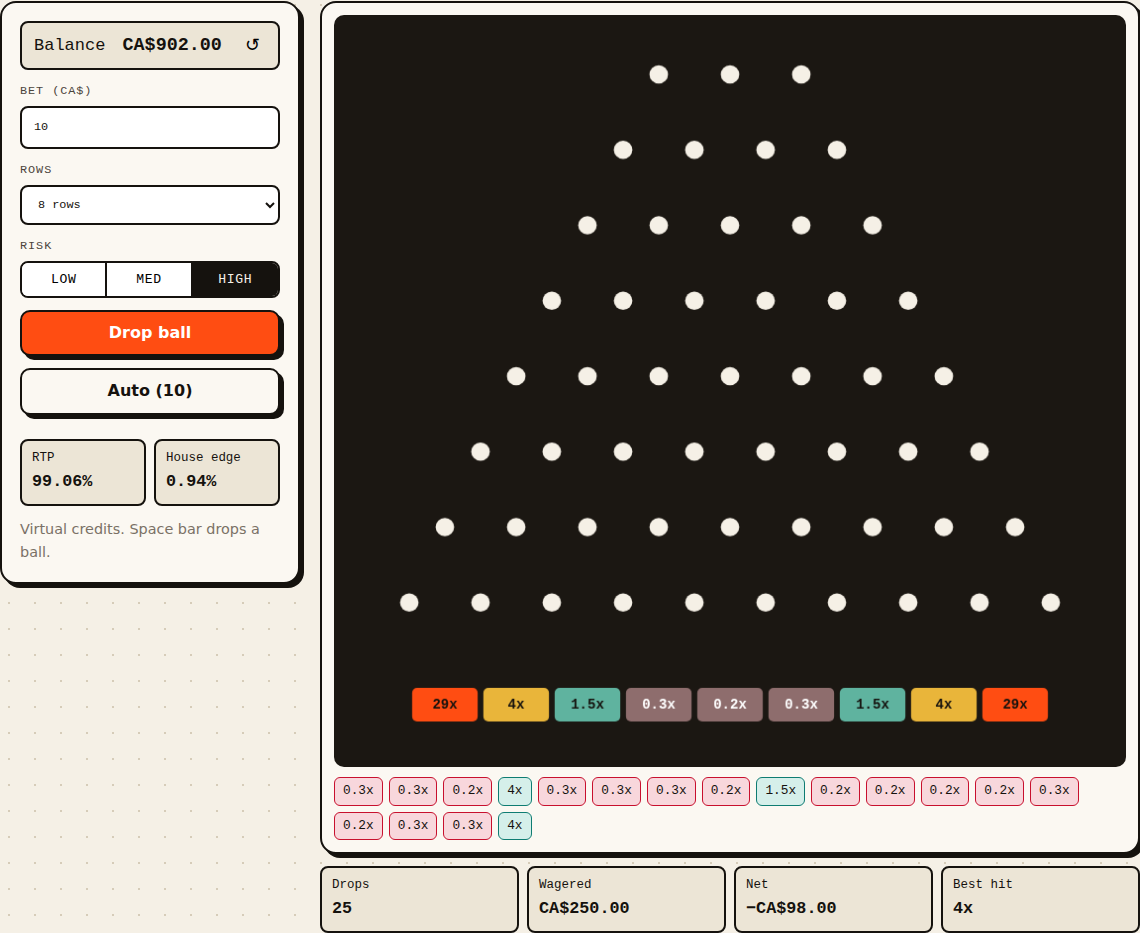Screen dimensions: 1140x933
Task: Click the Wagered CA$250.00 stat card
Action: pyautogui.click(x=626, y=899)
